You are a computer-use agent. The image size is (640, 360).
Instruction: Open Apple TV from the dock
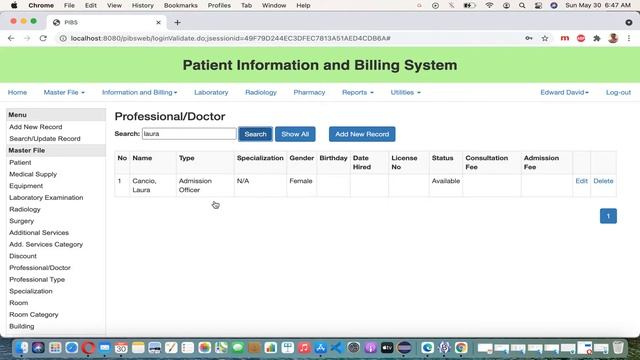point(387,348)
